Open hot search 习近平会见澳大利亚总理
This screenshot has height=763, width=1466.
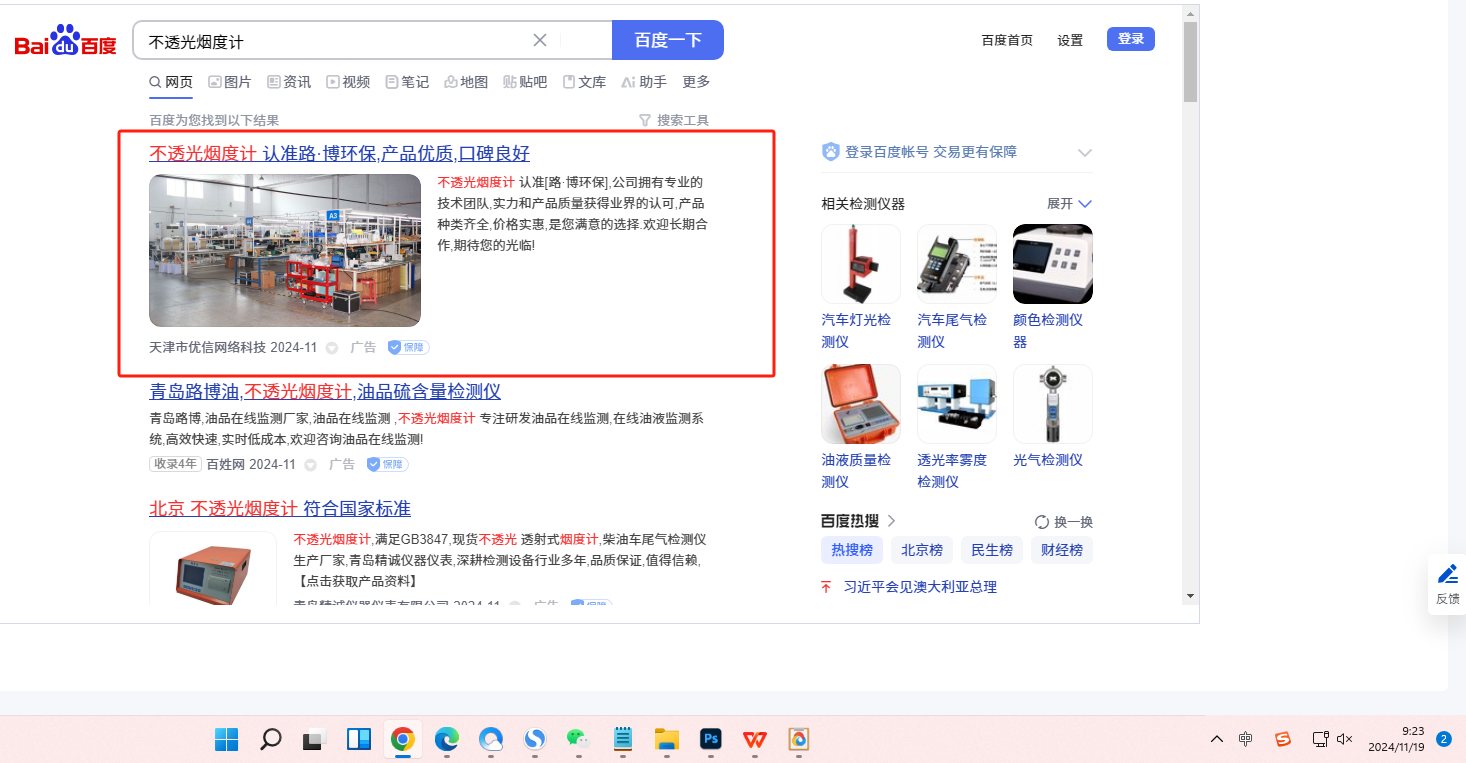click(920, 587)
